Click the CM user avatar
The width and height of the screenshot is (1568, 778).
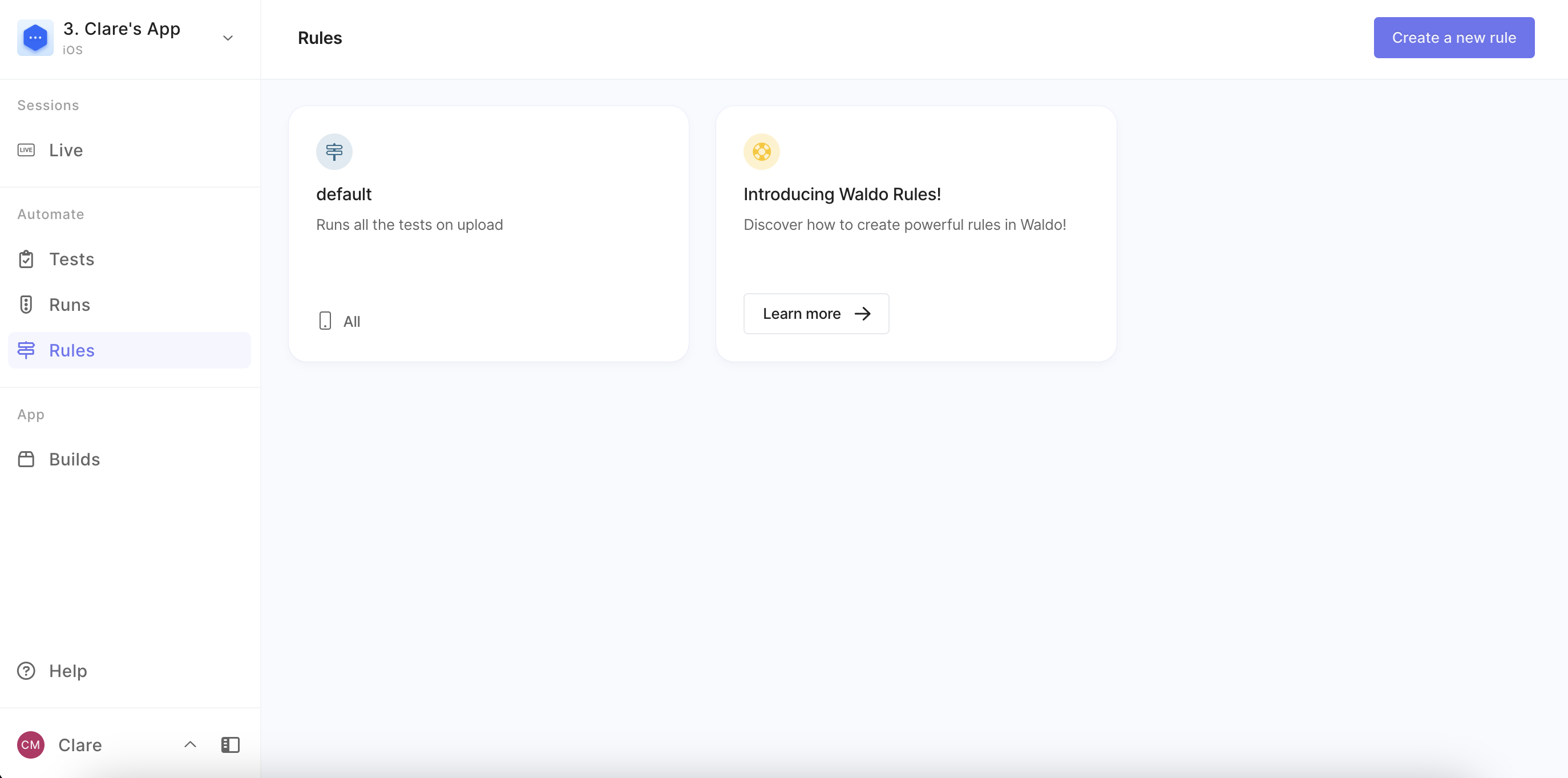click(x=30, y=744)
